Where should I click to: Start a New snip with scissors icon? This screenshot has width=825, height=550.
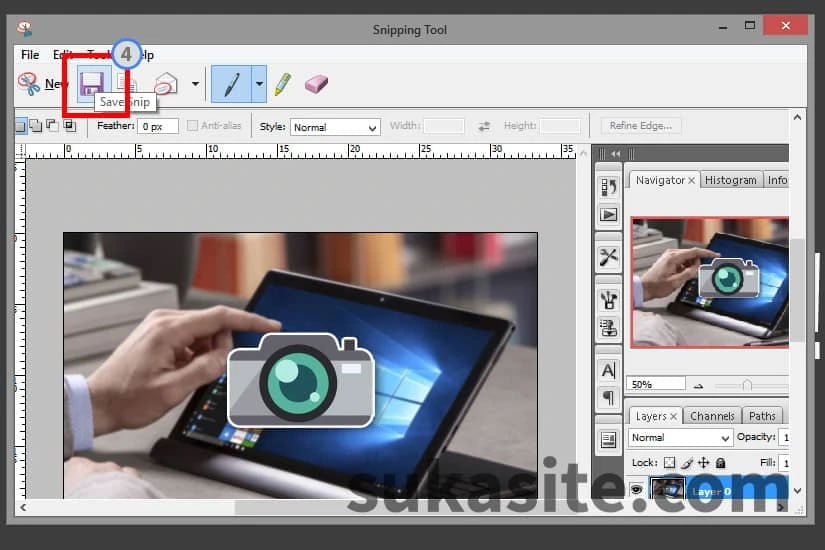(x=41, y=84)
